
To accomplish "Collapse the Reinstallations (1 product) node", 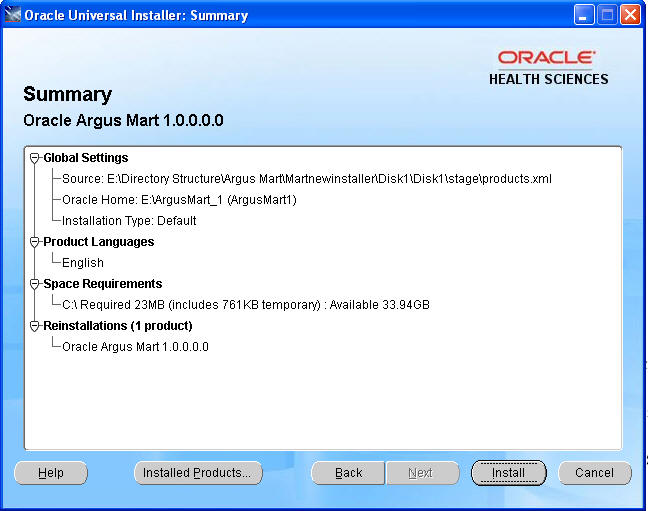I will tap(35, 326).
